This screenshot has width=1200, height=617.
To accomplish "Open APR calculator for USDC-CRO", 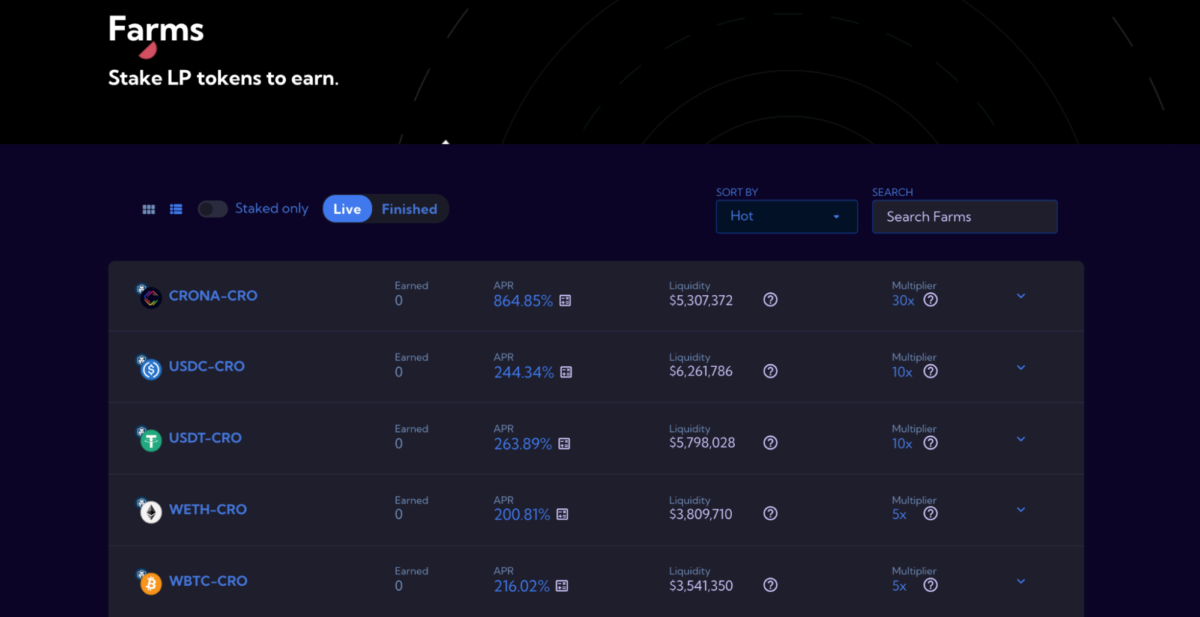I will click(x=565, y=372).
